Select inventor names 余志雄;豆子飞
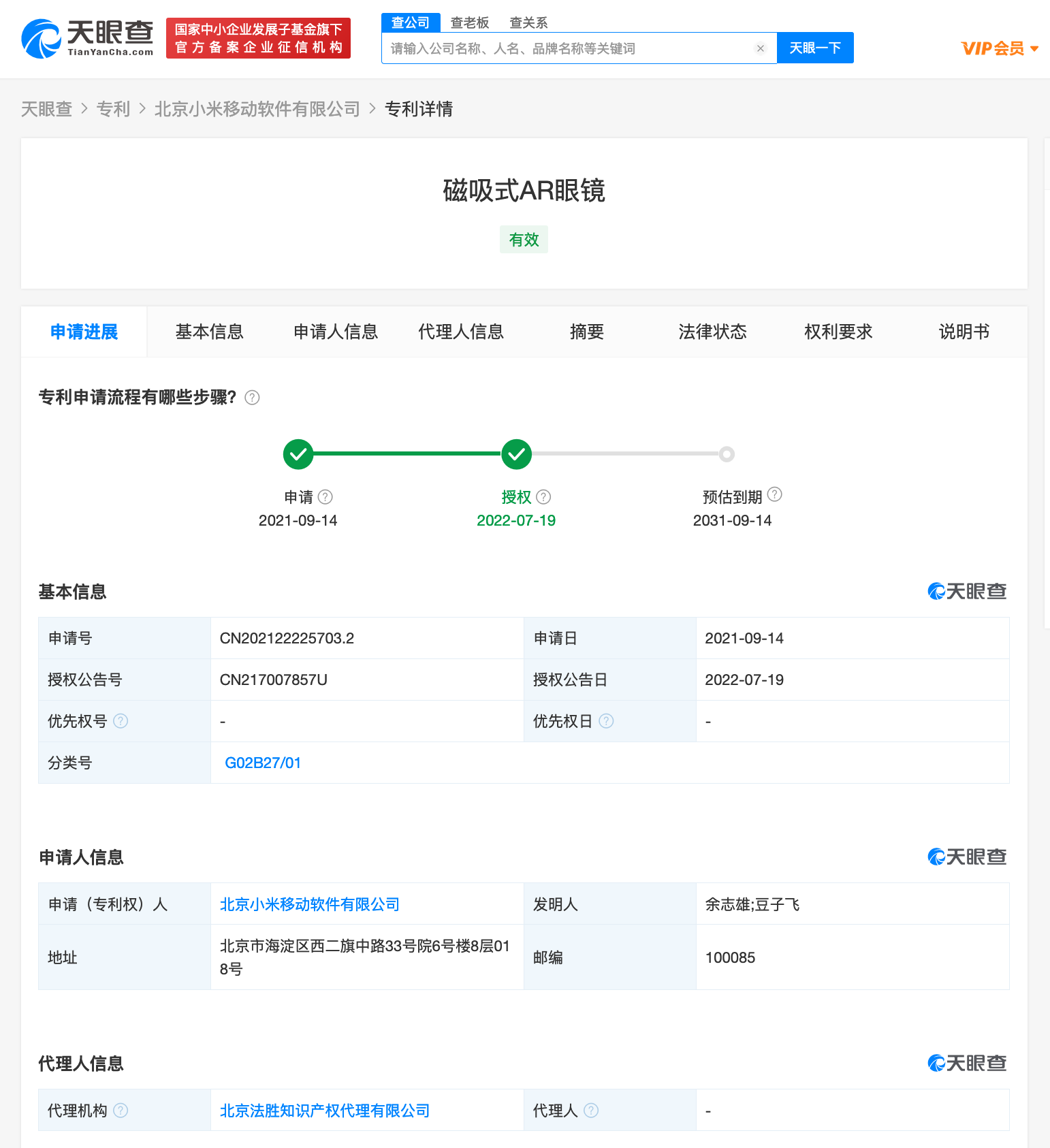 click(752, 904)
